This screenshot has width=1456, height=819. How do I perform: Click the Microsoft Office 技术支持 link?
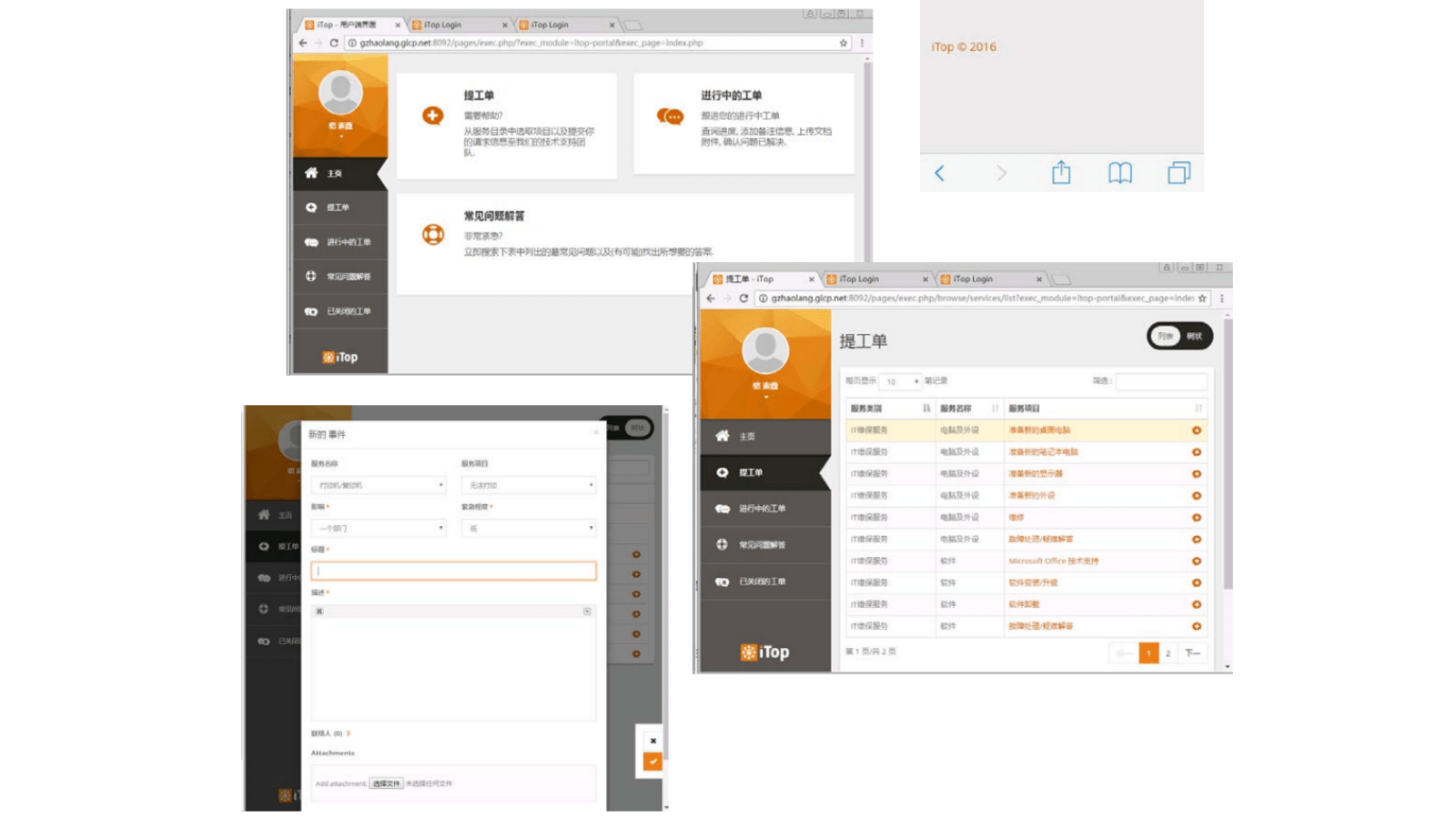pos(1053,561)
